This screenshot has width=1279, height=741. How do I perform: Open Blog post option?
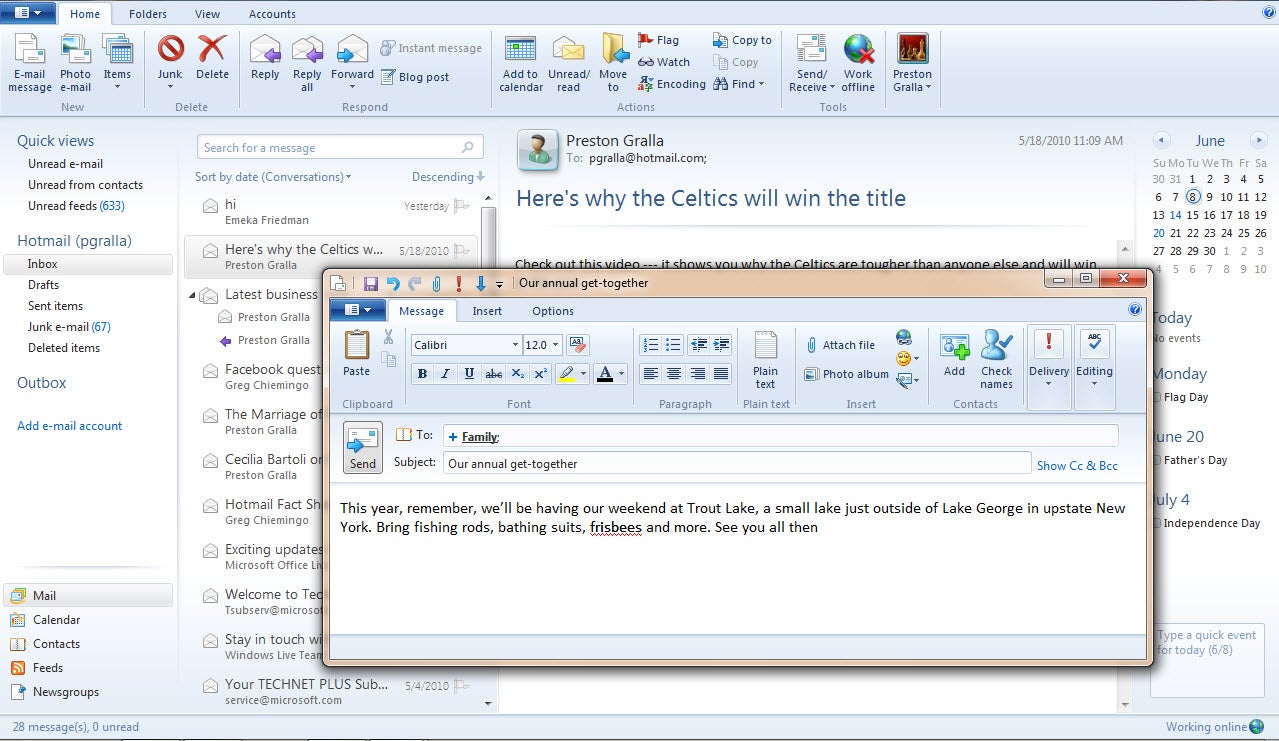point(415,77)
